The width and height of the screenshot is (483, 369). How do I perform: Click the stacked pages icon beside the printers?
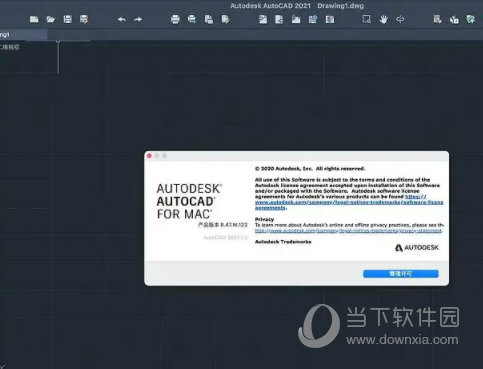(209, 19)
